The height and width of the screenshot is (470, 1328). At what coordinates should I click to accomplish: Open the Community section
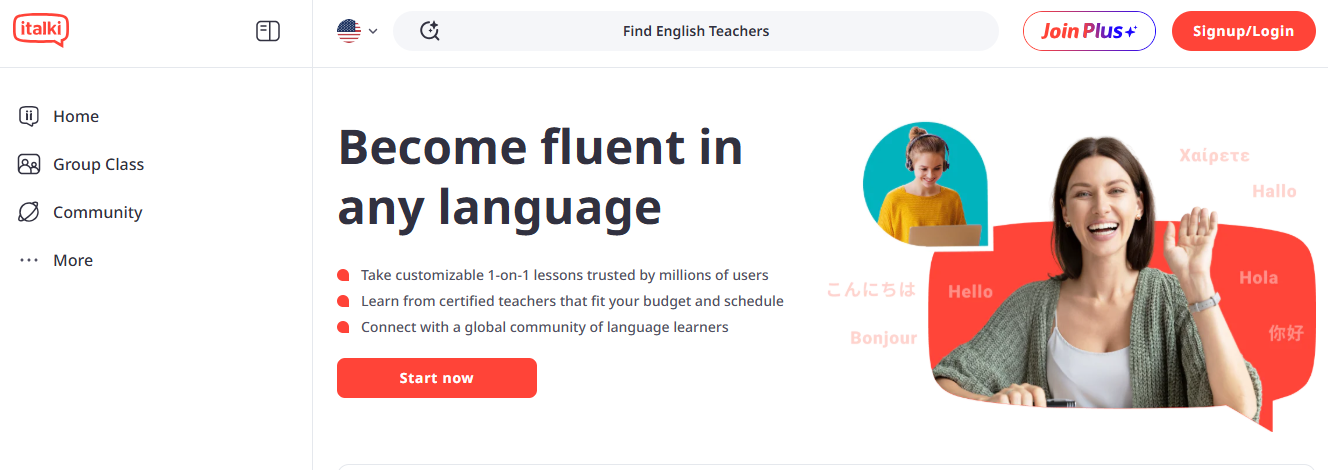(x=97, y=212)
